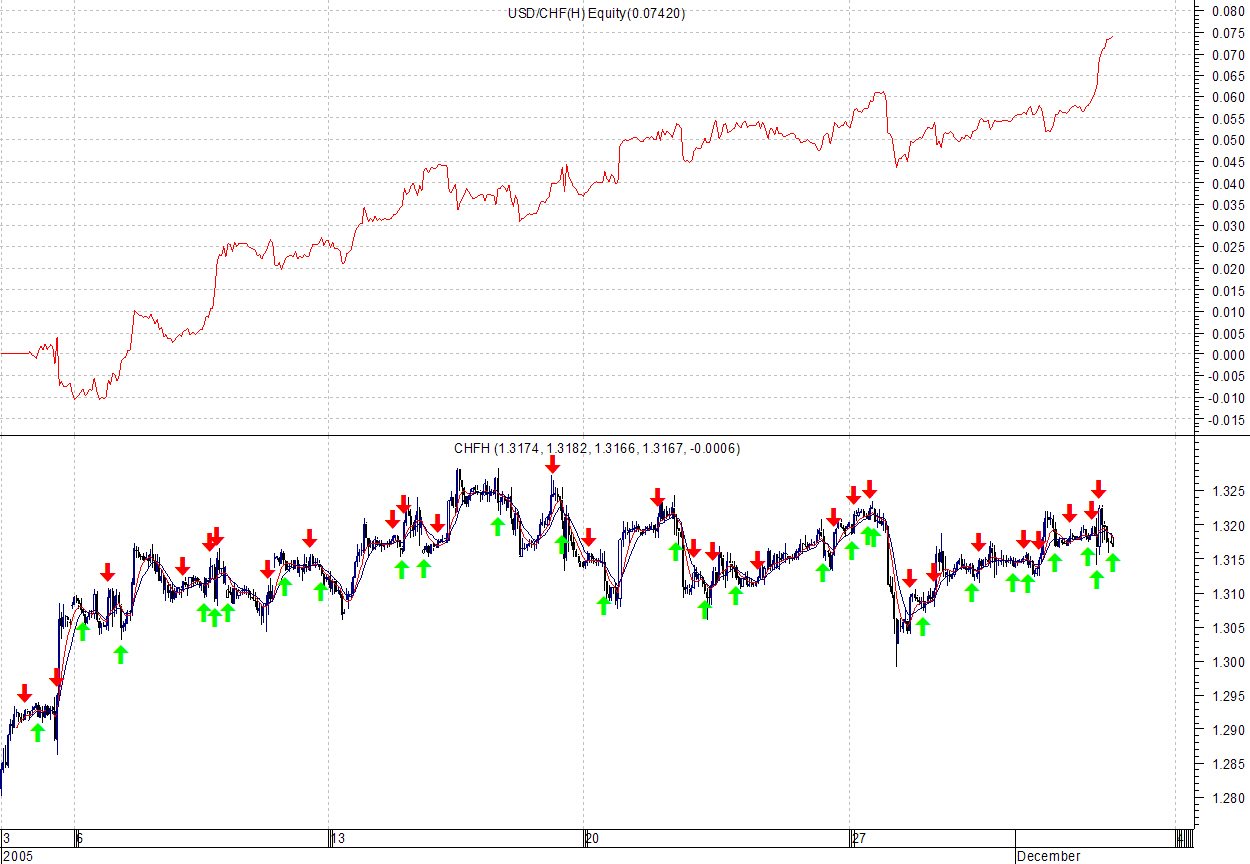1250x864 pixels.
Task: Select the rightmost green buy arrow
Action: pos(1112,562)
